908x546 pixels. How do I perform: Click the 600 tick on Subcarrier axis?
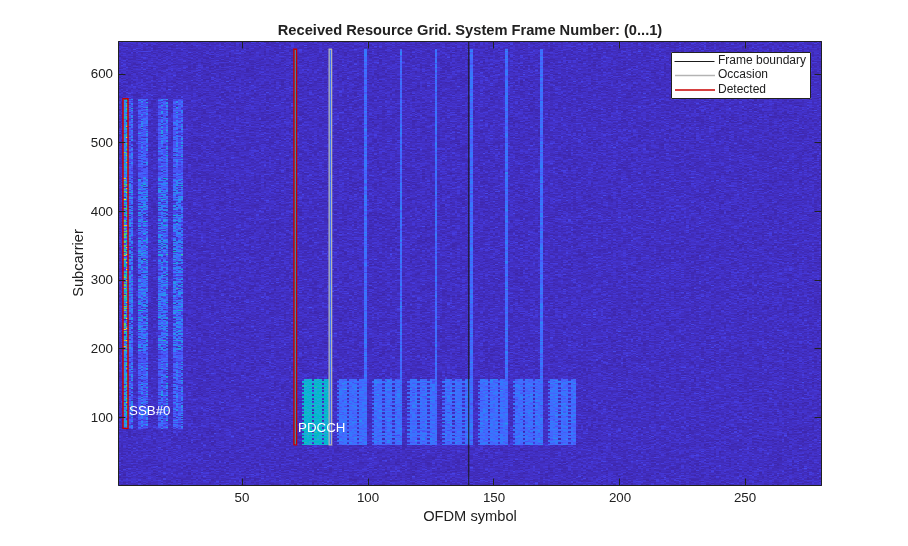[x=101, y=74]
